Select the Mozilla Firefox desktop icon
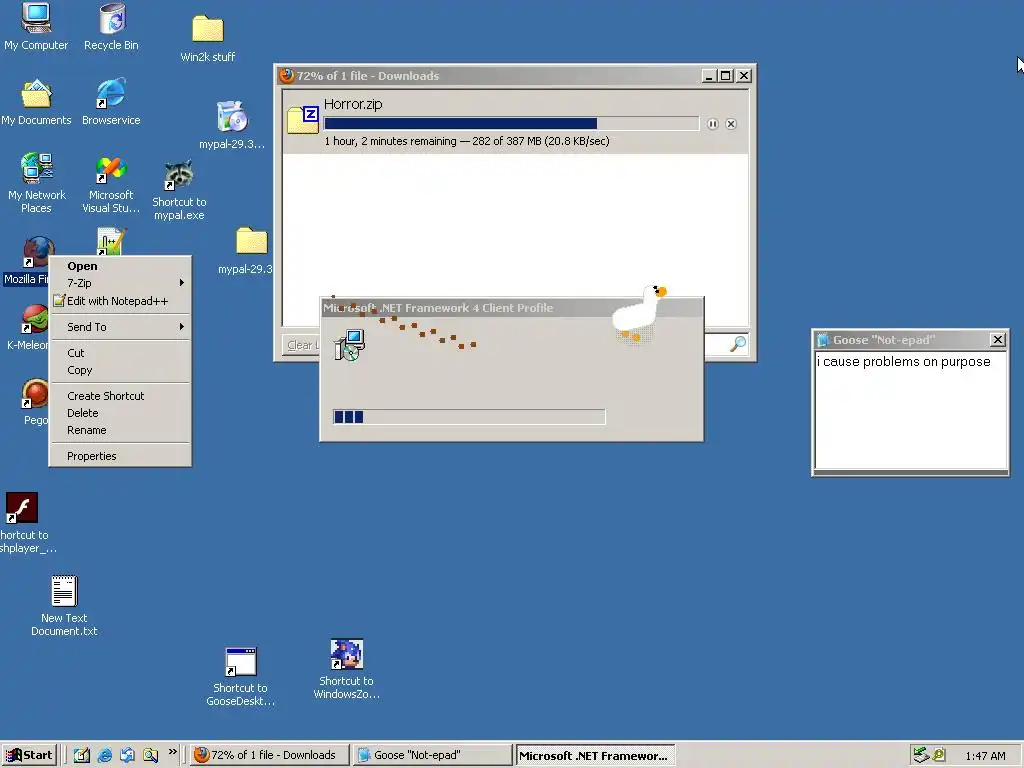This screenshot has height=768, width=1024. pos(37,252)
